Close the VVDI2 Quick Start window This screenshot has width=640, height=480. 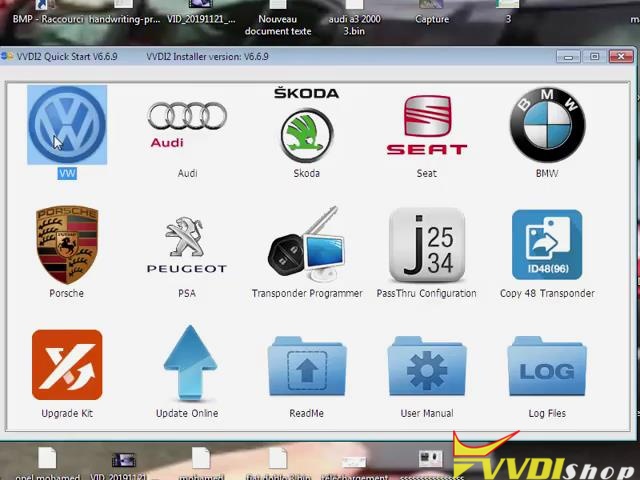pos(621,57)
